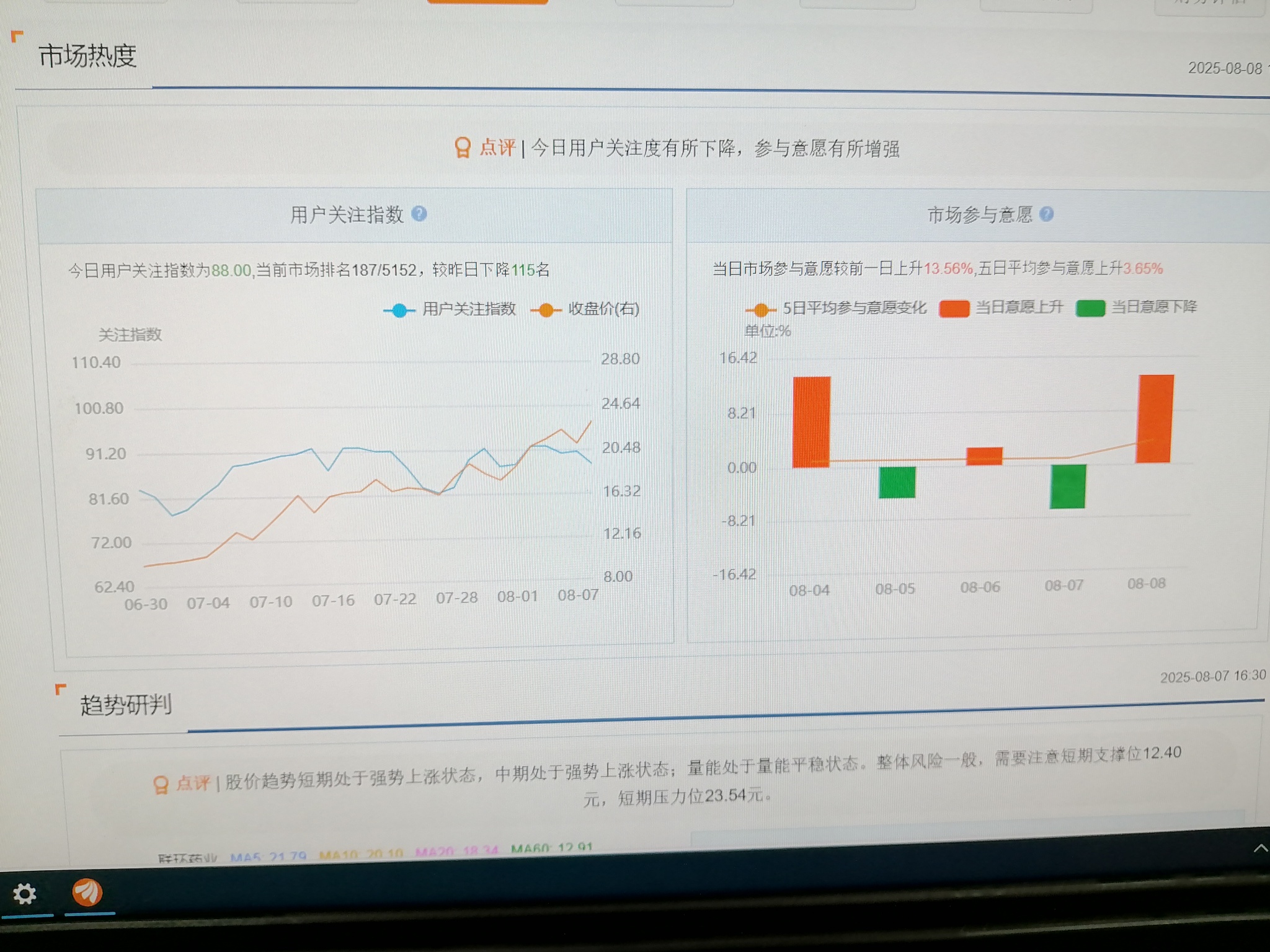Click the 08-06 small orange bar
Viewport: 1270px width, 952px height.
984,456
